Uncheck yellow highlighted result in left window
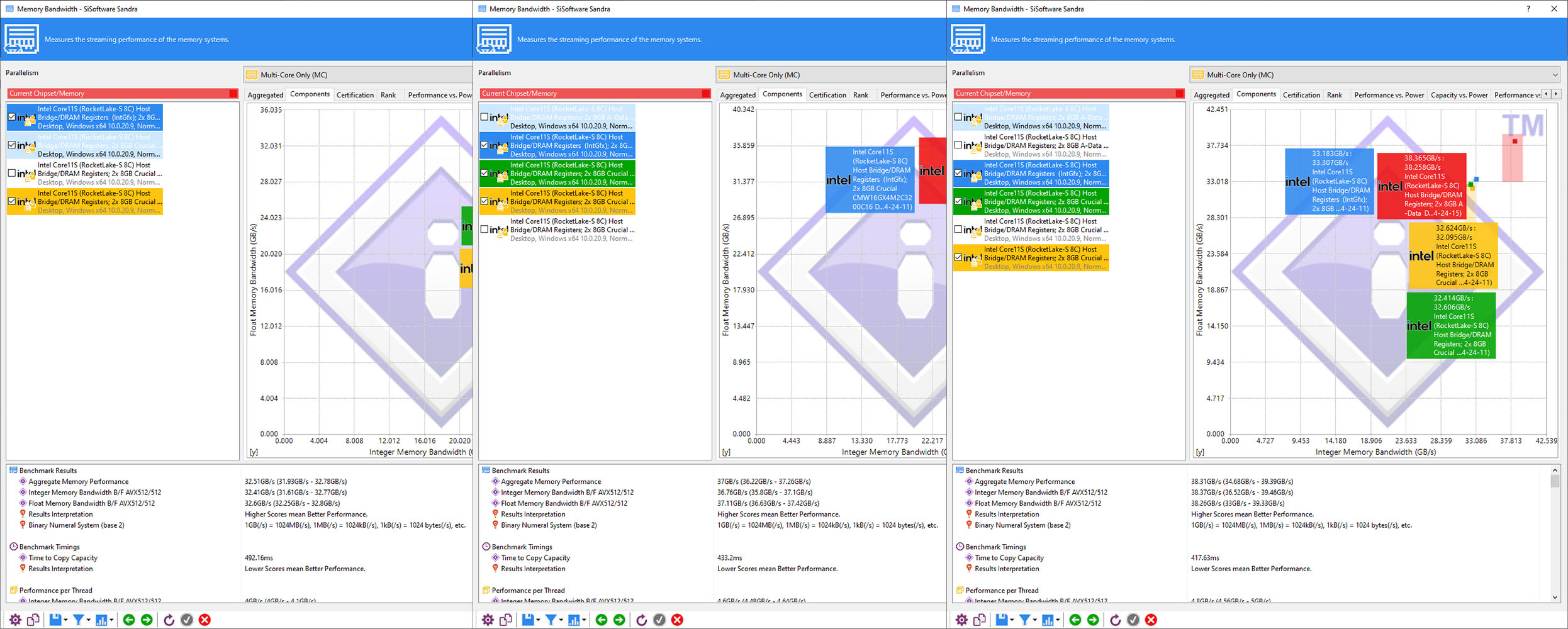This screenshot has height=629, width=1568. [12, 201]
